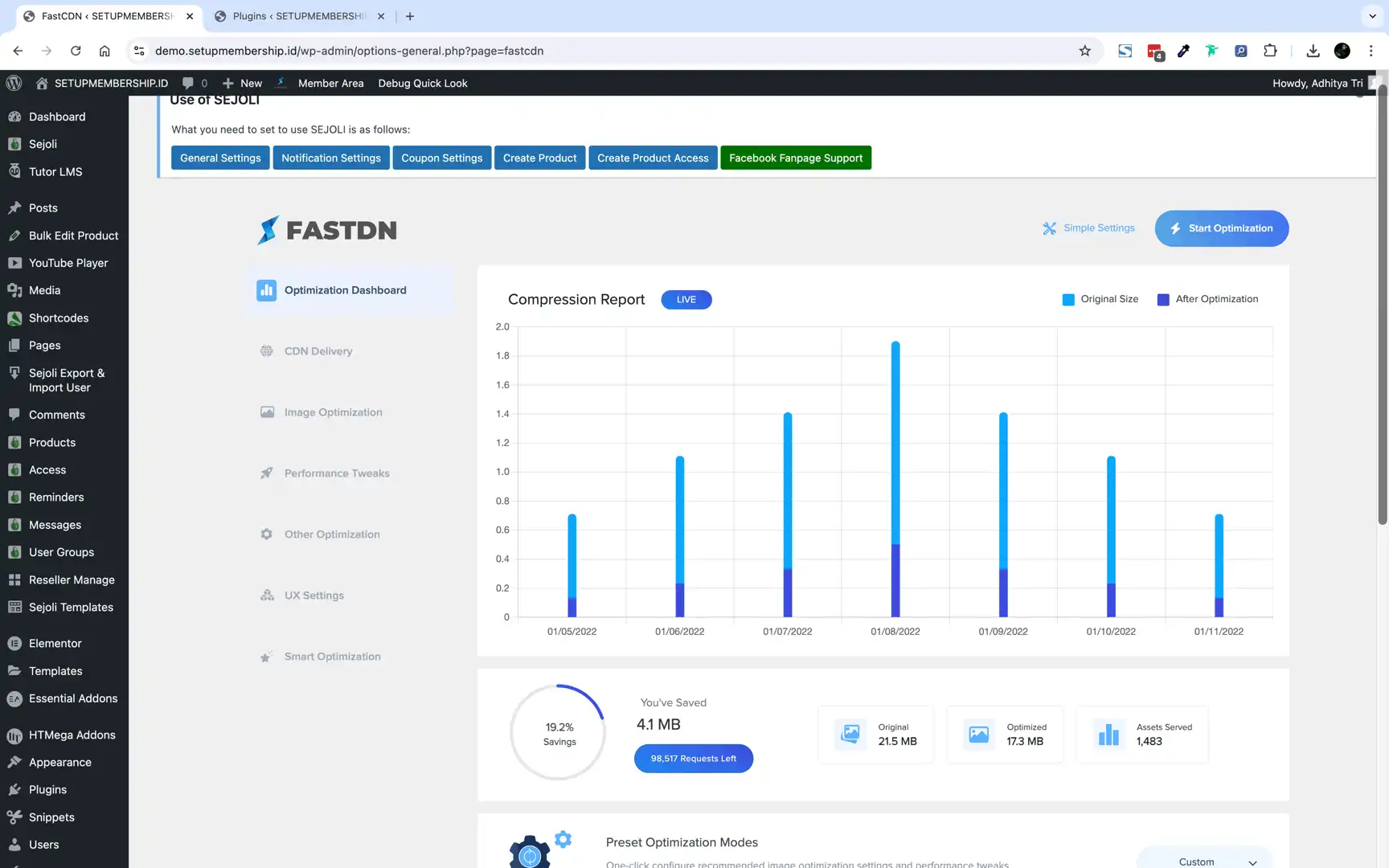Image resolution: width=1389 pixels, height=868 pixels.
Task: Open the Custom preset mode dropdown
Action: pyautogui.click(x=1205, y=860)
